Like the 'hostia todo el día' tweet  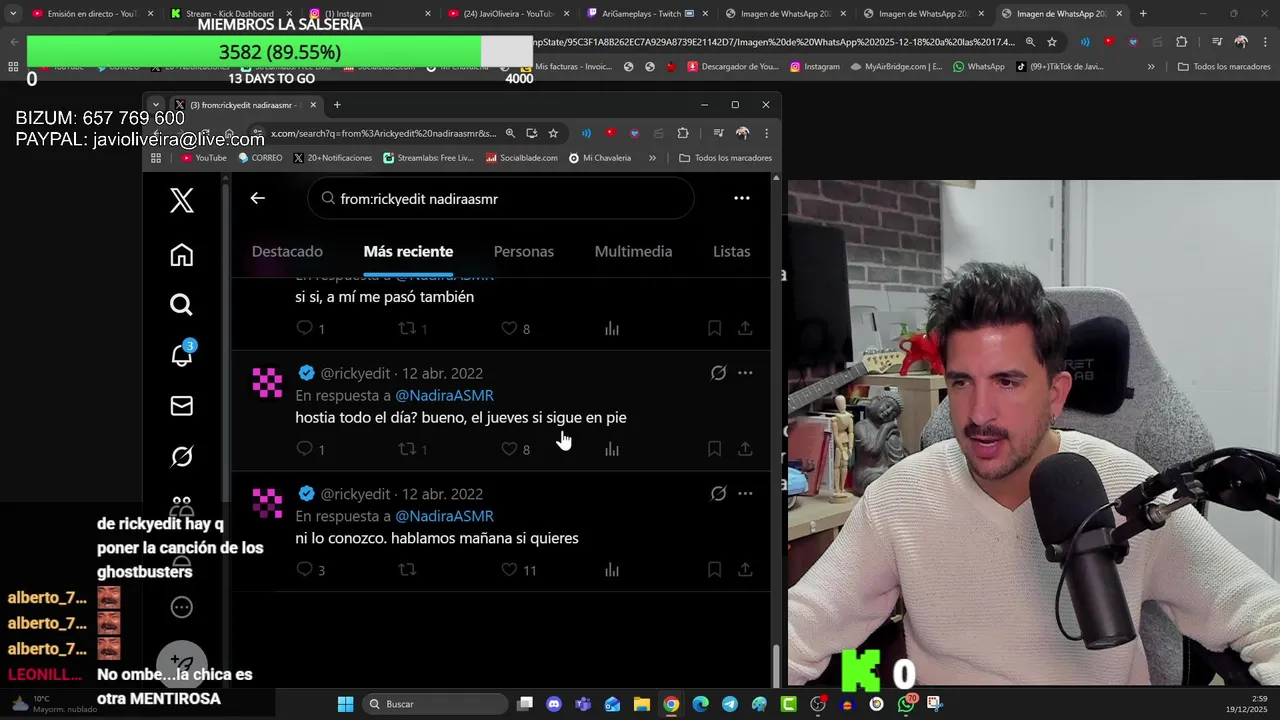click(x=509, y=449)
